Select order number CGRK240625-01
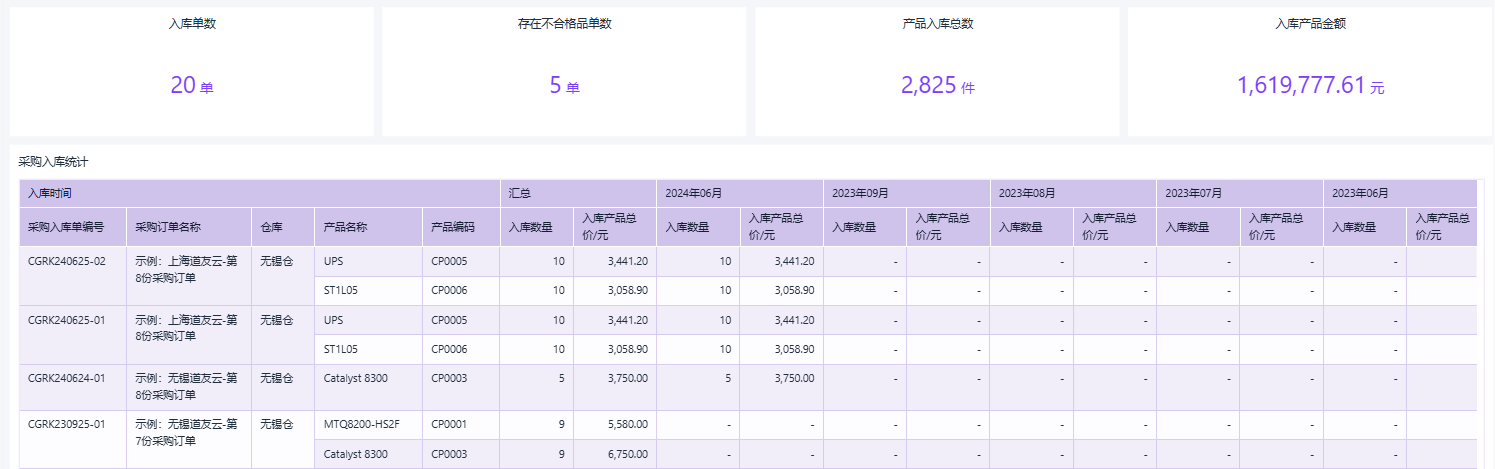Image resolution: width=1495 pixels, height=469 pixels. pos(67,320)
